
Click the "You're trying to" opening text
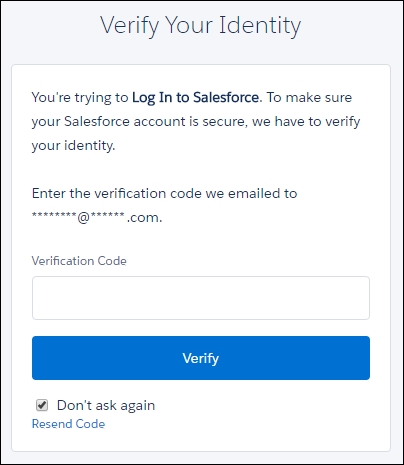(x=80, y=98)
